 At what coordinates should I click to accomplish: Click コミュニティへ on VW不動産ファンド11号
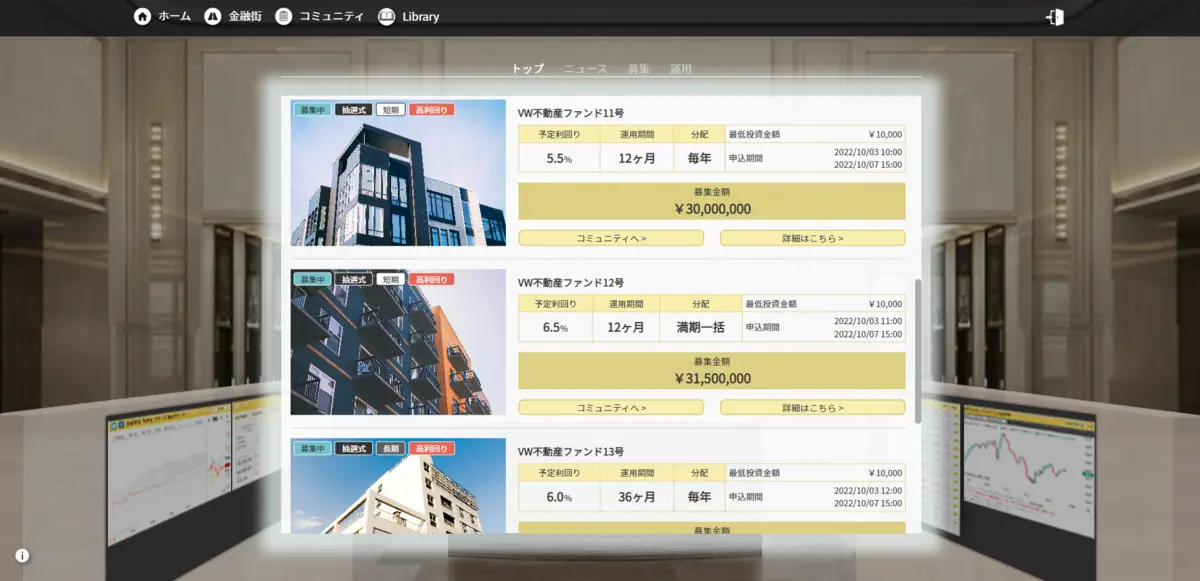click(x=610, y=238)
